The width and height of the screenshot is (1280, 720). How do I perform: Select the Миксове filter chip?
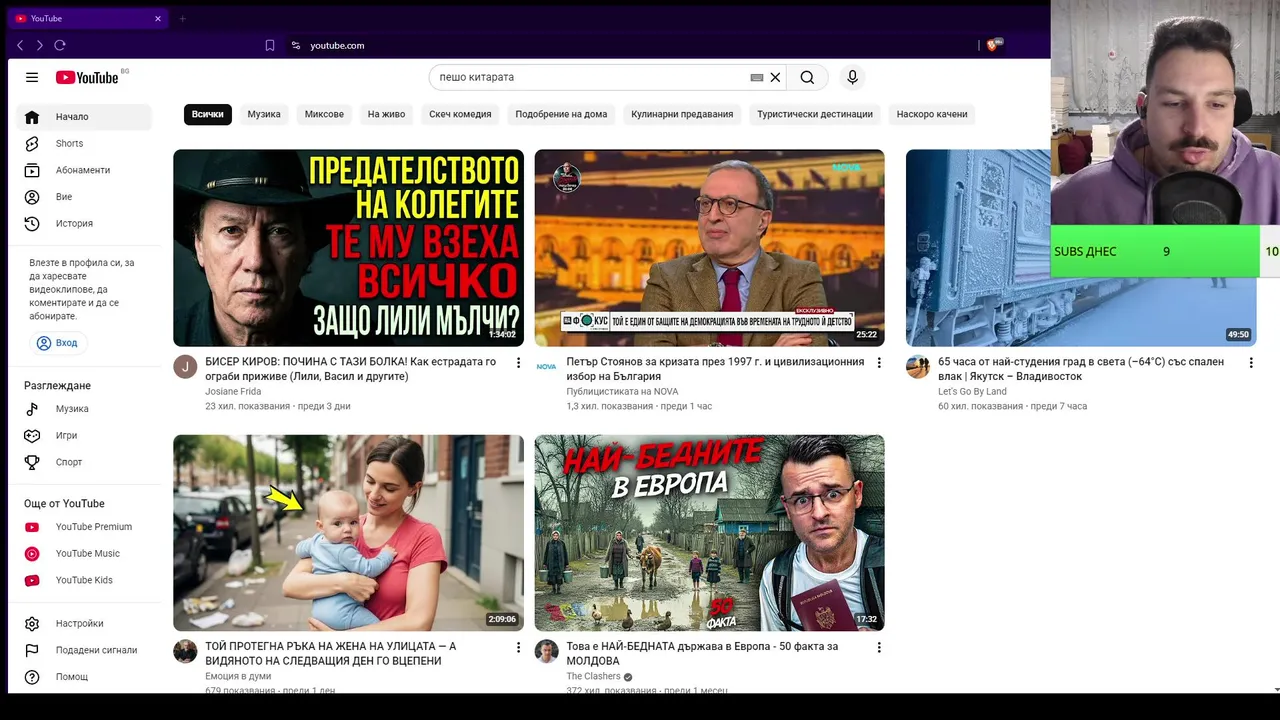[x=324, y=114]
